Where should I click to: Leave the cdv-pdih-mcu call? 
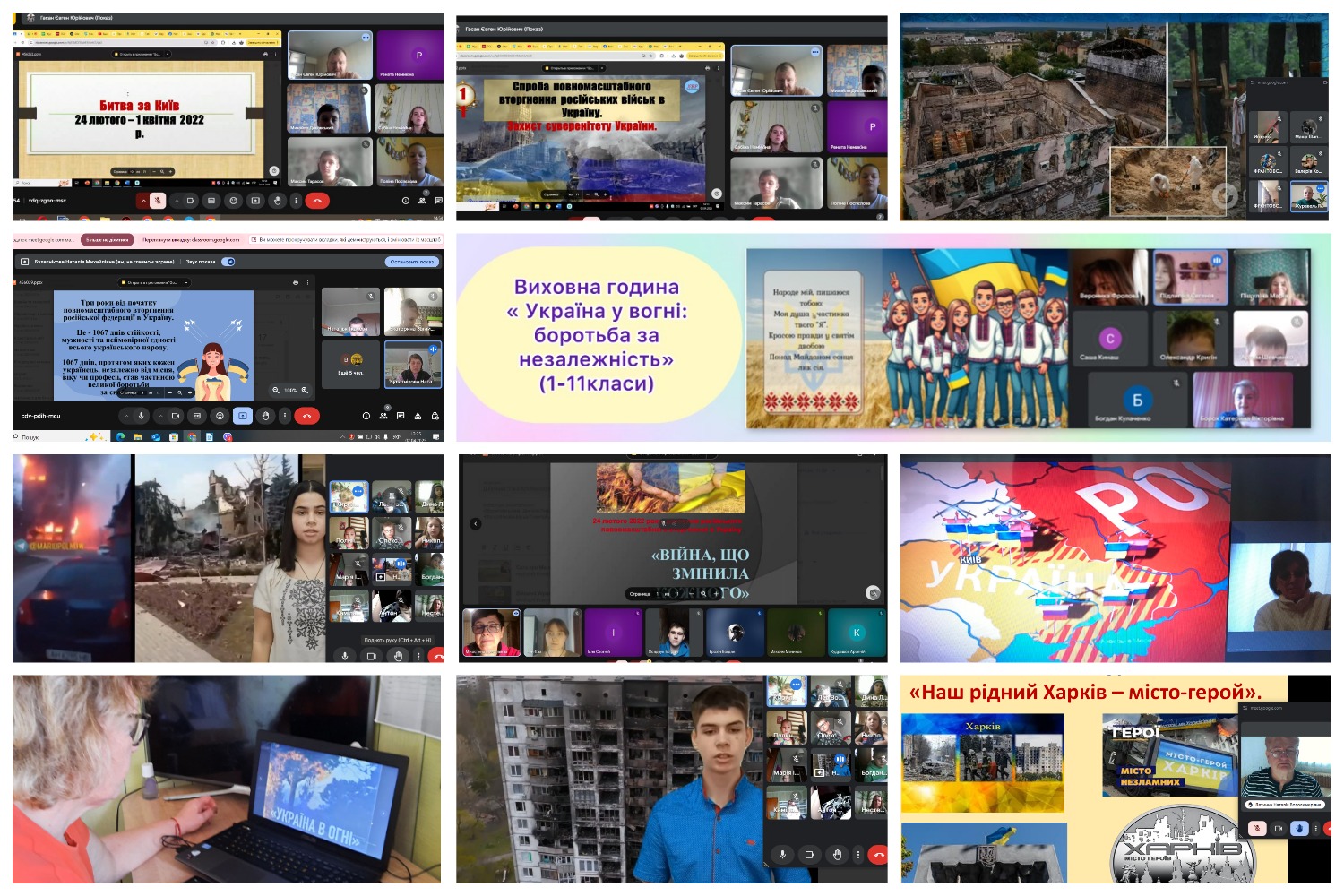click(x=307, y=416)
